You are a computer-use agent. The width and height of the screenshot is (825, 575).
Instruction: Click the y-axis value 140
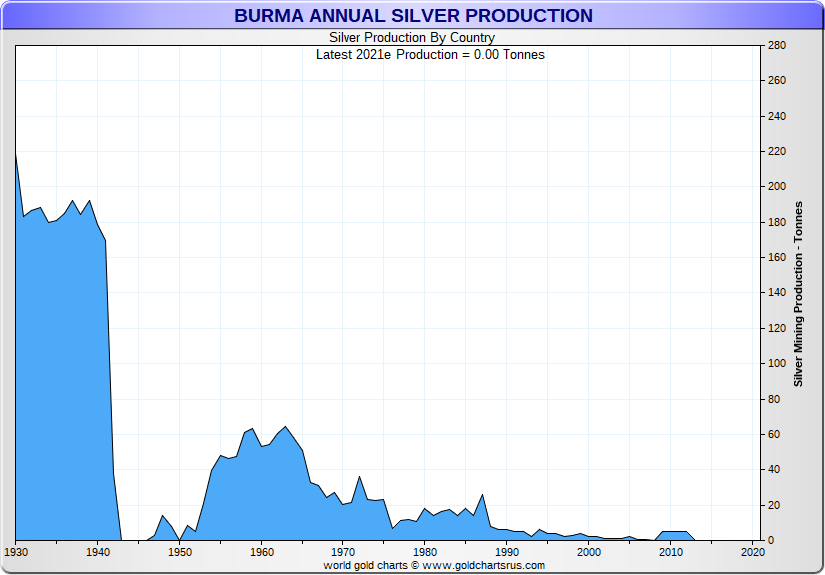[x=777, y=292]
